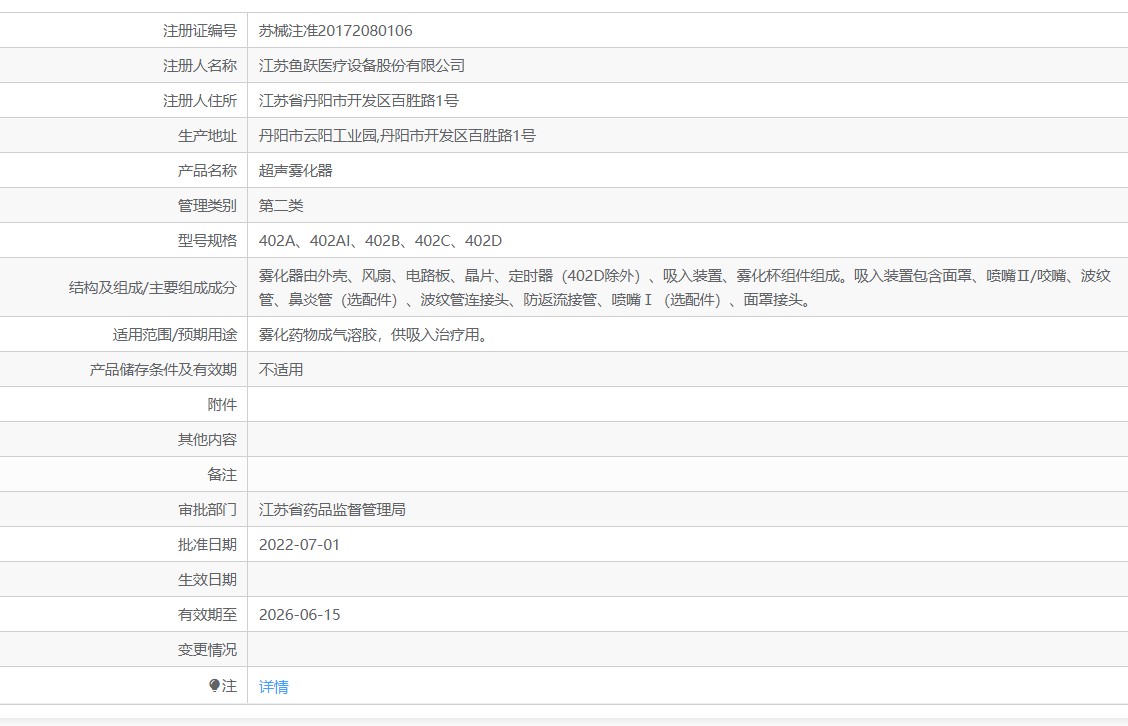
Task: Click the 变更情况 label
Action: coord(207,650)
